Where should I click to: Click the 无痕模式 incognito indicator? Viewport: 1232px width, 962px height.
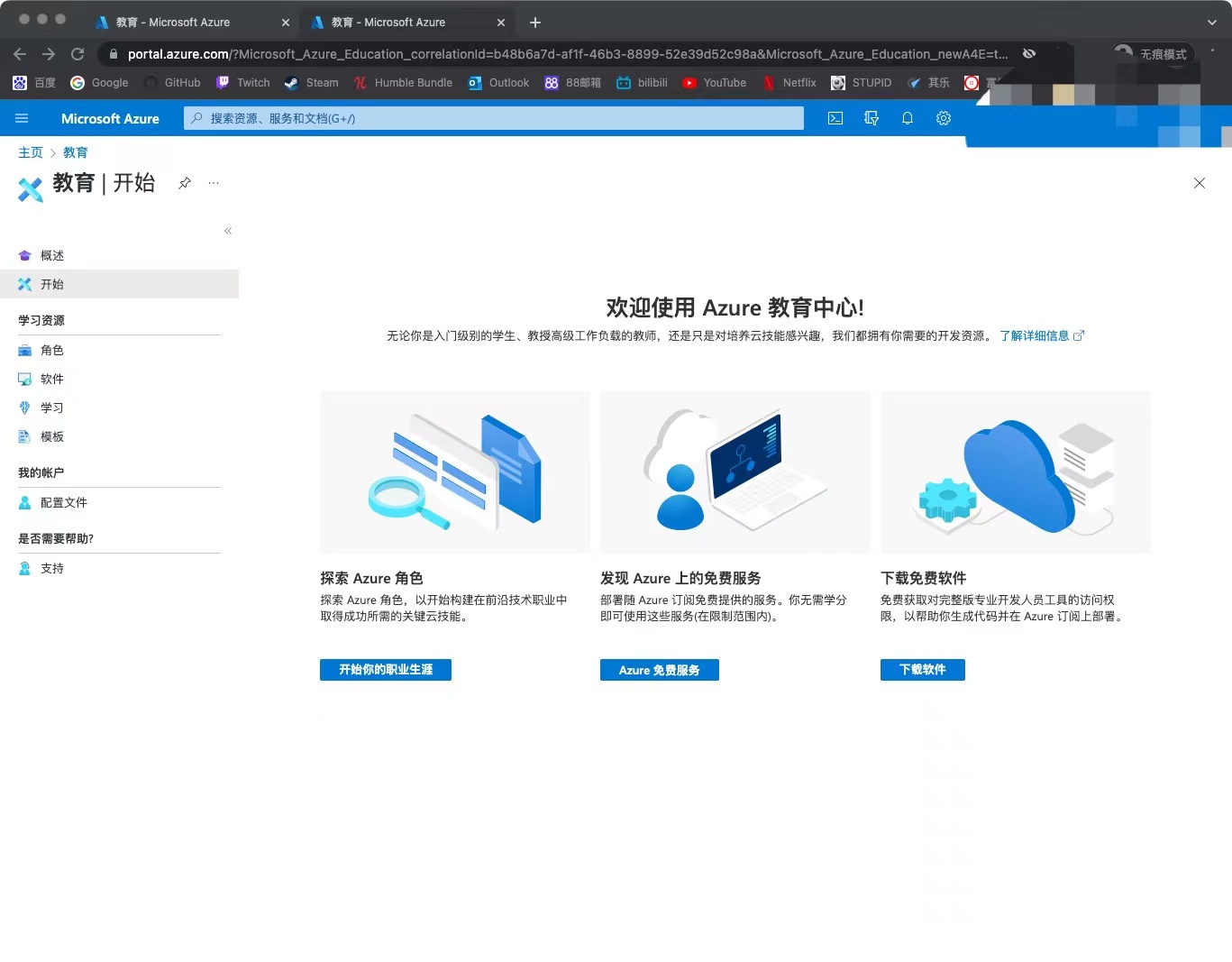pyautogui.click(x=1152, y=54)
